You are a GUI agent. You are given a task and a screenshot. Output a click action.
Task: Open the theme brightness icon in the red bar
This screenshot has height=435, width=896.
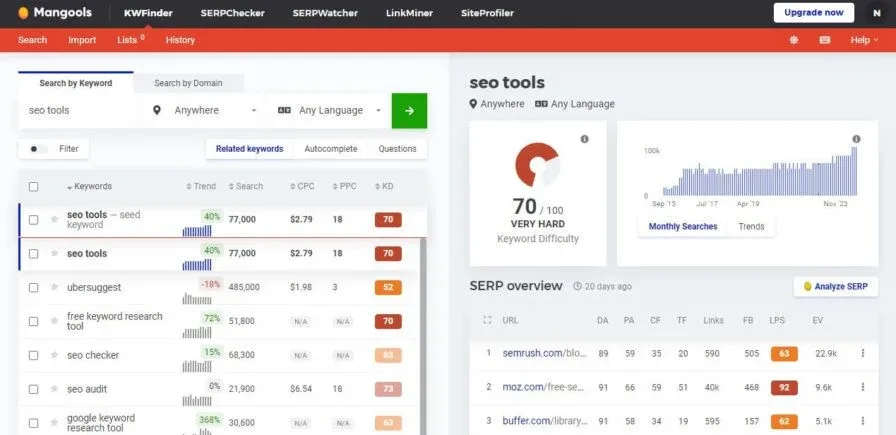point(794,40)
